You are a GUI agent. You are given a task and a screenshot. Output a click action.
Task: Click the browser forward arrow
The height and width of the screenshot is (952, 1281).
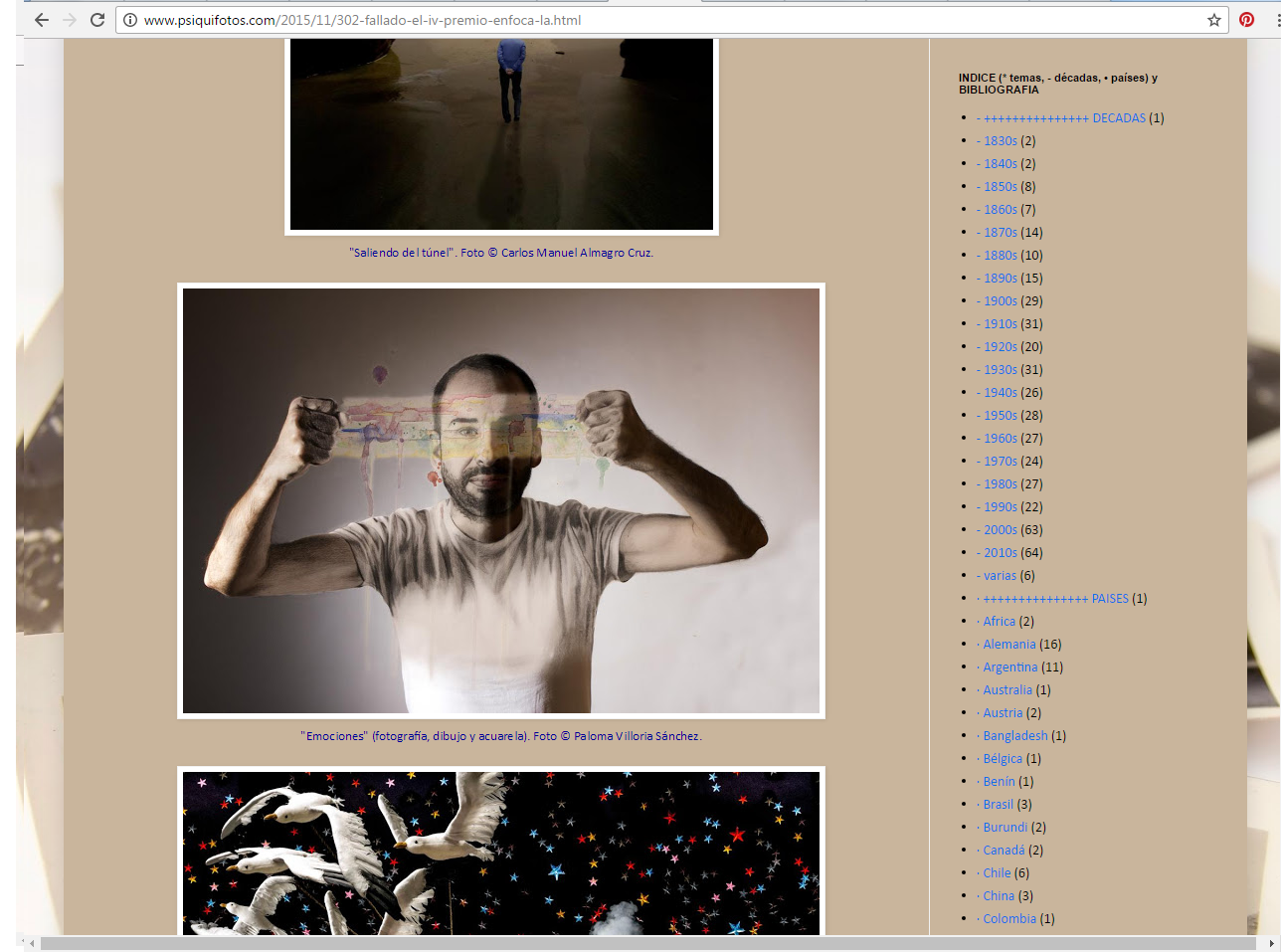click(70, 20)
